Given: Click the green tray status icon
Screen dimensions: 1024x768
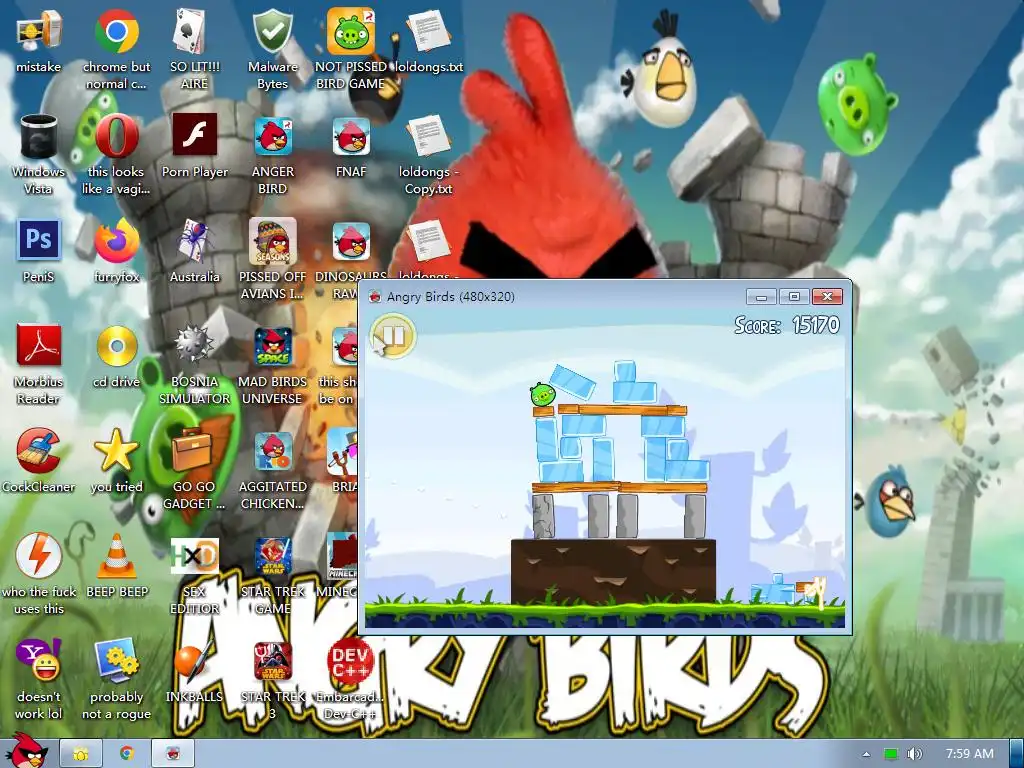Looking at the screenshot, I should 890,754.
